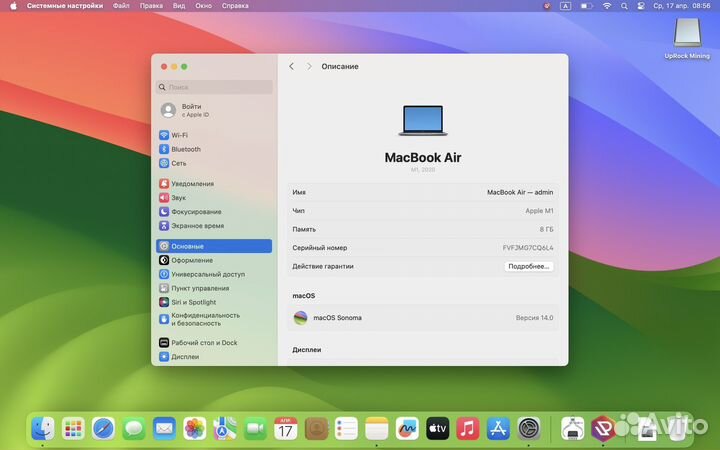Open Bluetooth settings in the sidebar
Image resolution: width=720 pixels, height=450 pixels.
[x=214, y=149]
